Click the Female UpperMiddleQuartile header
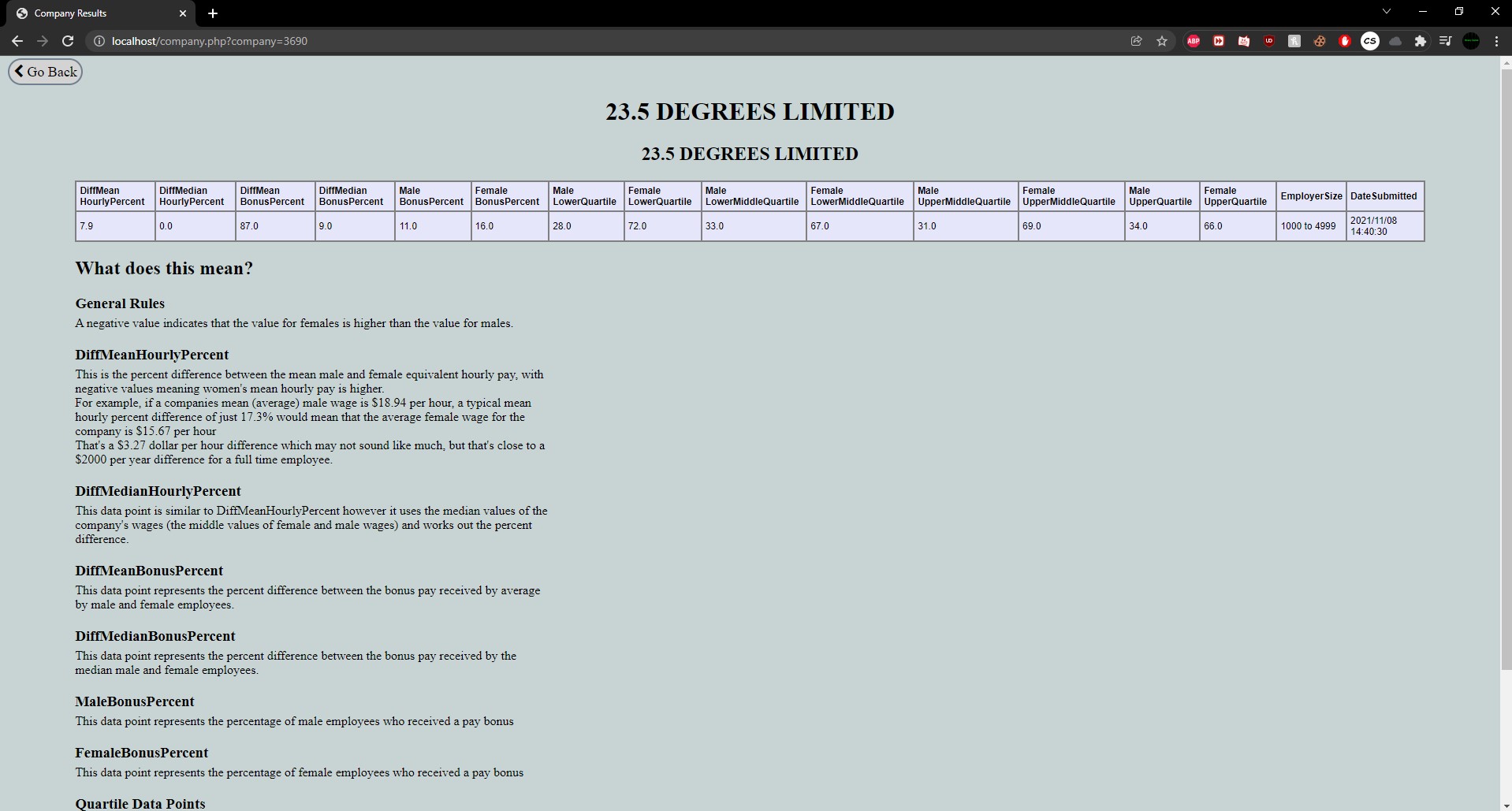Viewport: 1512px width, 811px height. pyautogui.click(x=1071, y=196)
